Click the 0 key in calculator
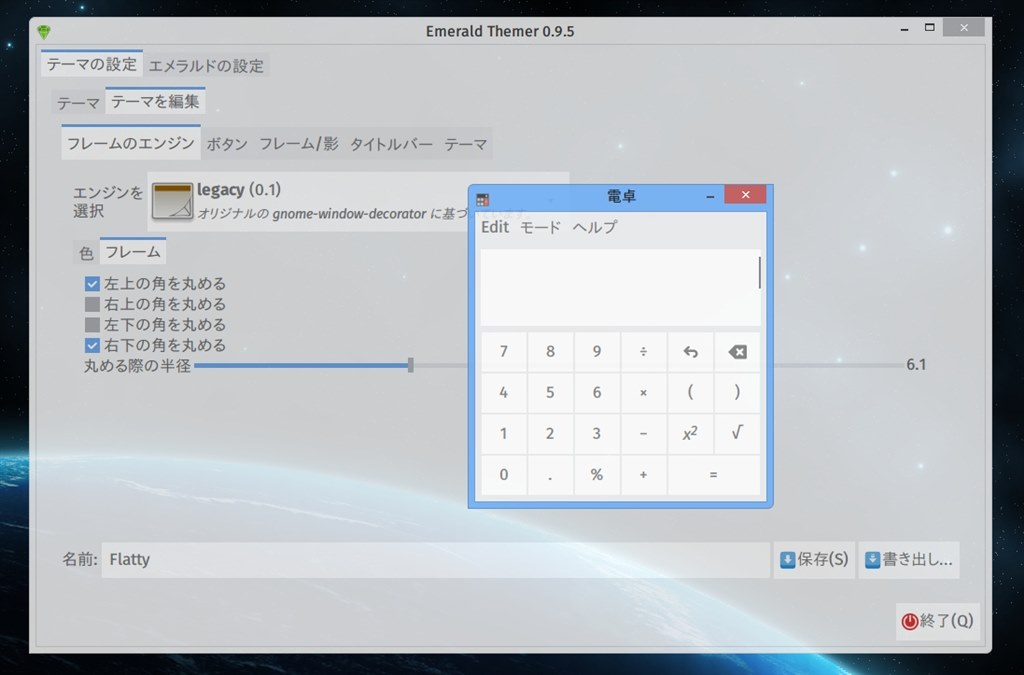 click(504, 475)
